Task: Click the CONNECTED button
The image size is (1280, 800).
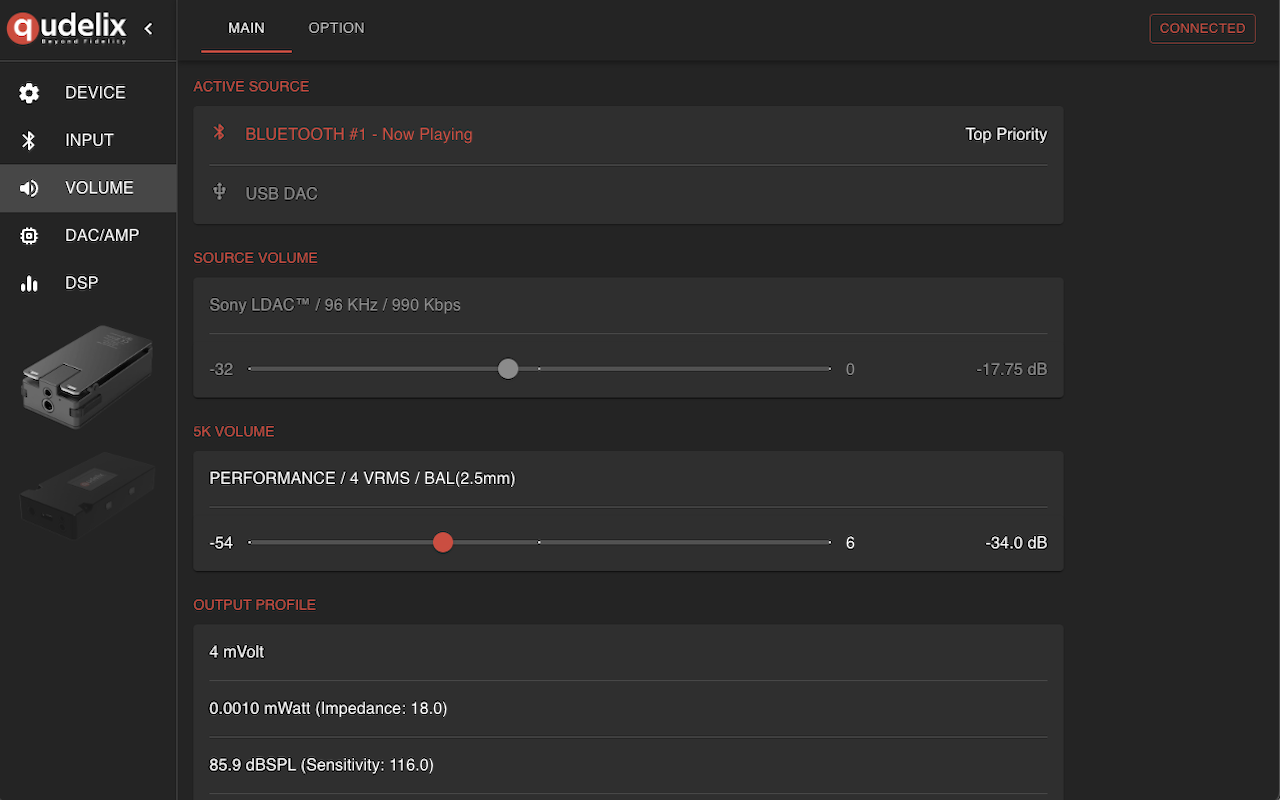Action: [x=1202, y=28]
